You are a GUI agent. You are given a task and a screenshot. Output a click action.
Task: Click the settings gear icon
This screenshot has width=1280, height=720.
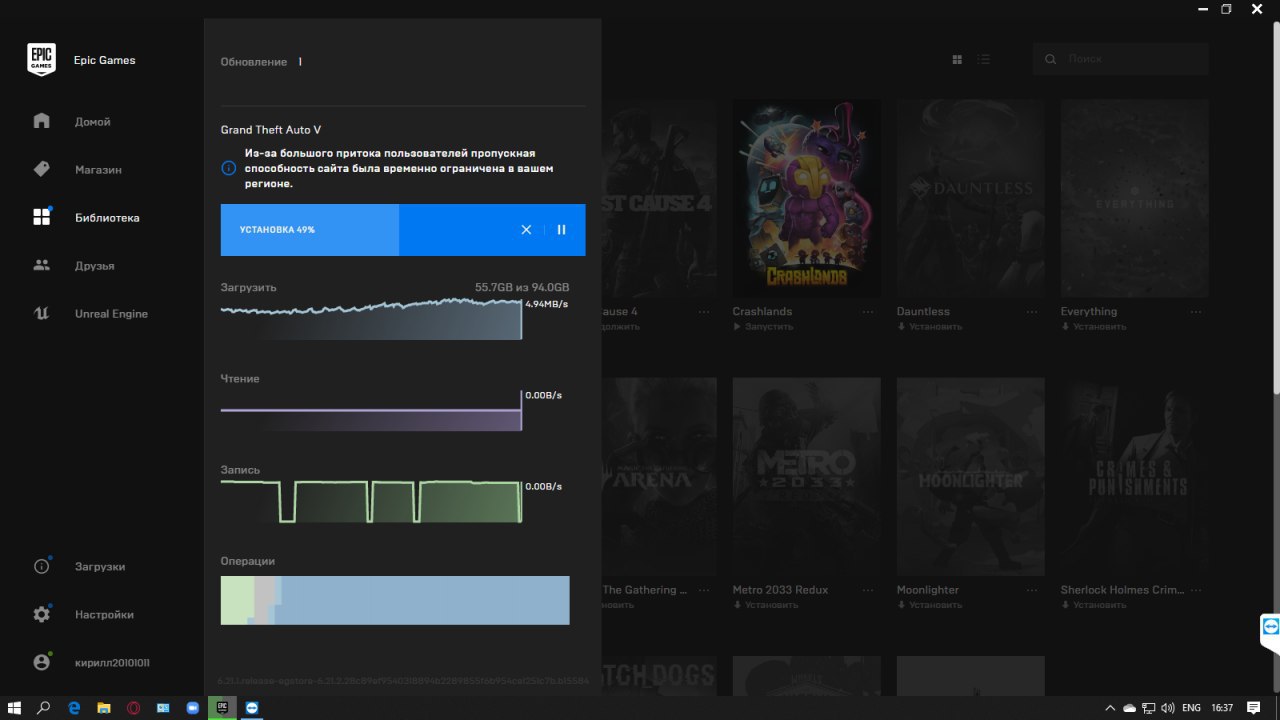[x=41, y=614]
